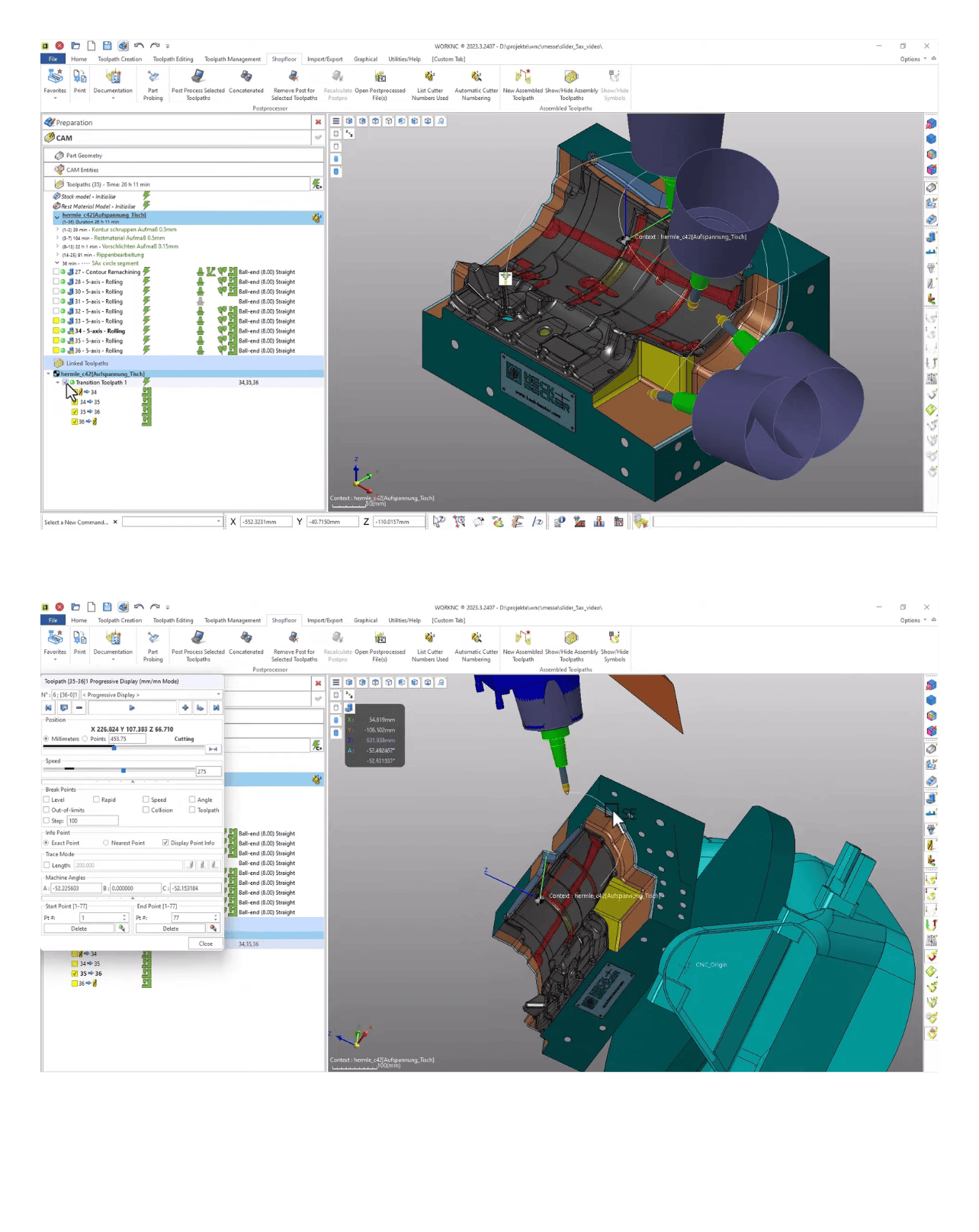Enable the Collision break point checkbox
The width and height of the screenshot is (979, 1232).
tap(146, 810)
